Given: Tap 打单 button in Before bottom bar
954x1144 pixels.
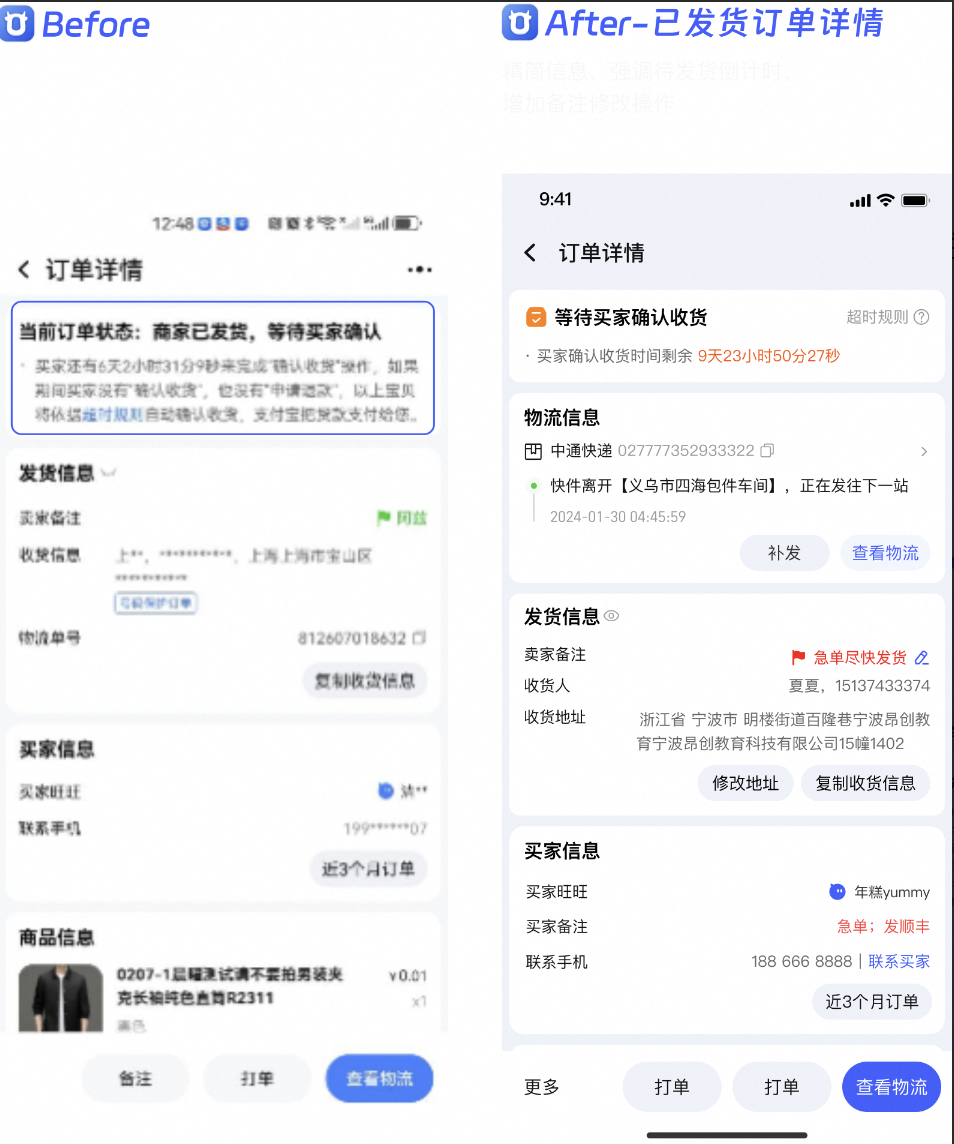Looking at the screenshot, I should 257,1078.
